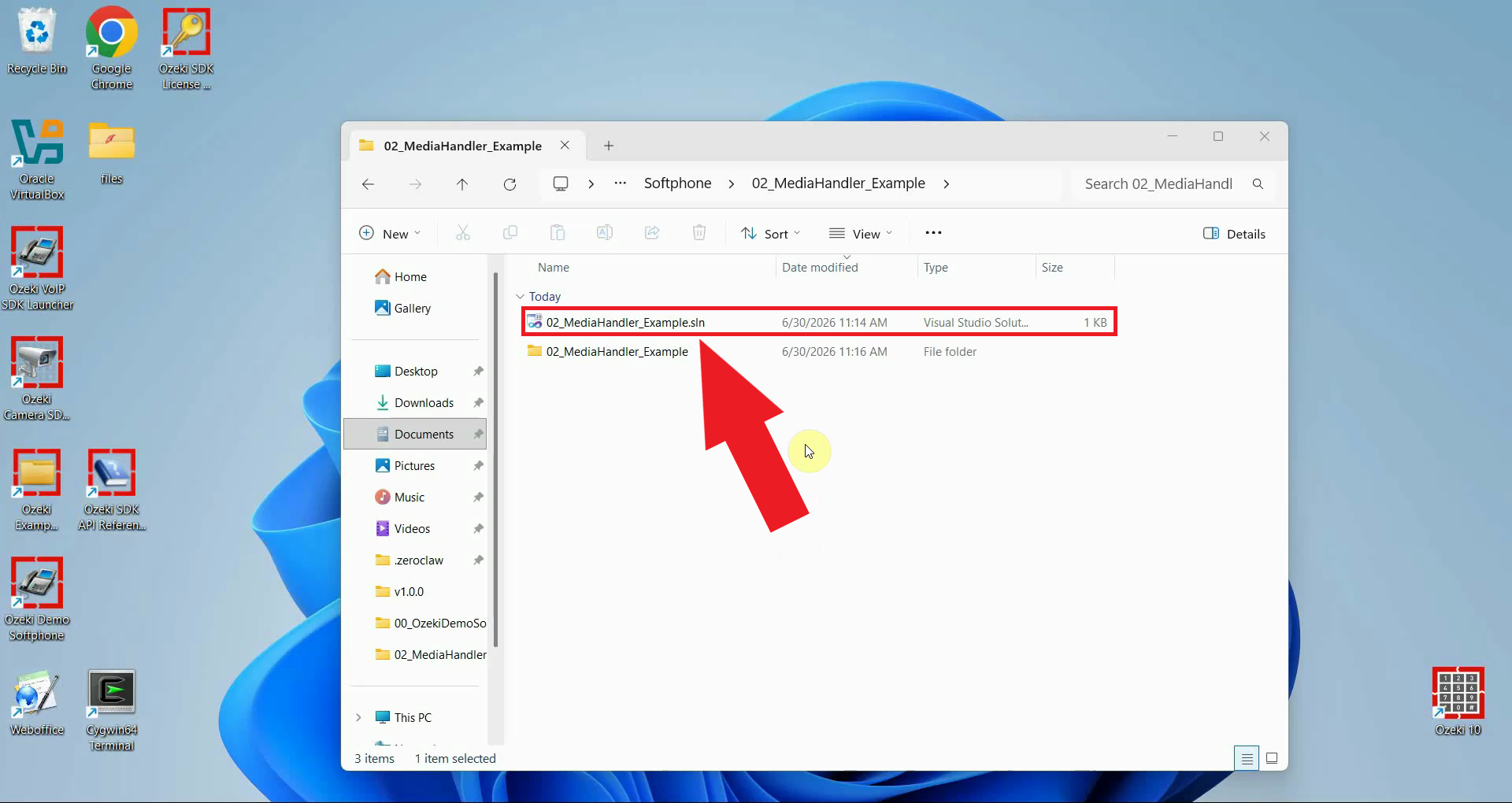Click the search box field
The width and height of the screenshot is (1512, 803).
[1173, 183]
